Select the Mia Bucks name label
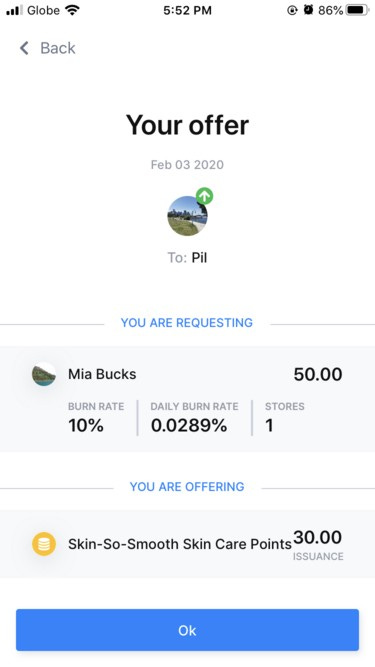The width and height of the screenshot is (375, 667). coord(102,374)
